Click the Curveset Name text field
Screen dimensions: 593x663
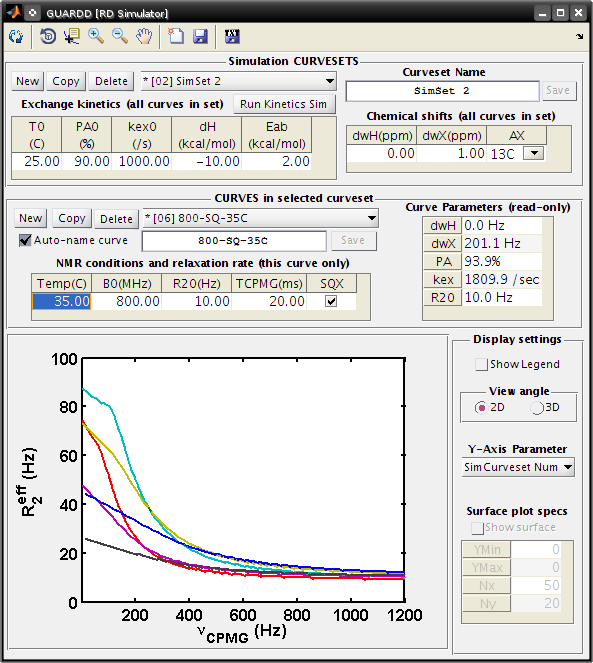(x=442, y=91)
